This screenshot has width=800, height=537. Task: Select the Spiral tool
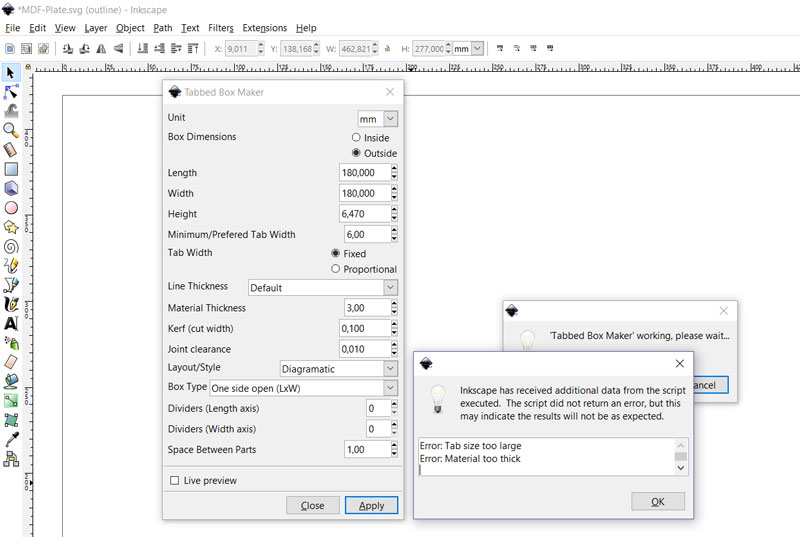pos(11,246)
